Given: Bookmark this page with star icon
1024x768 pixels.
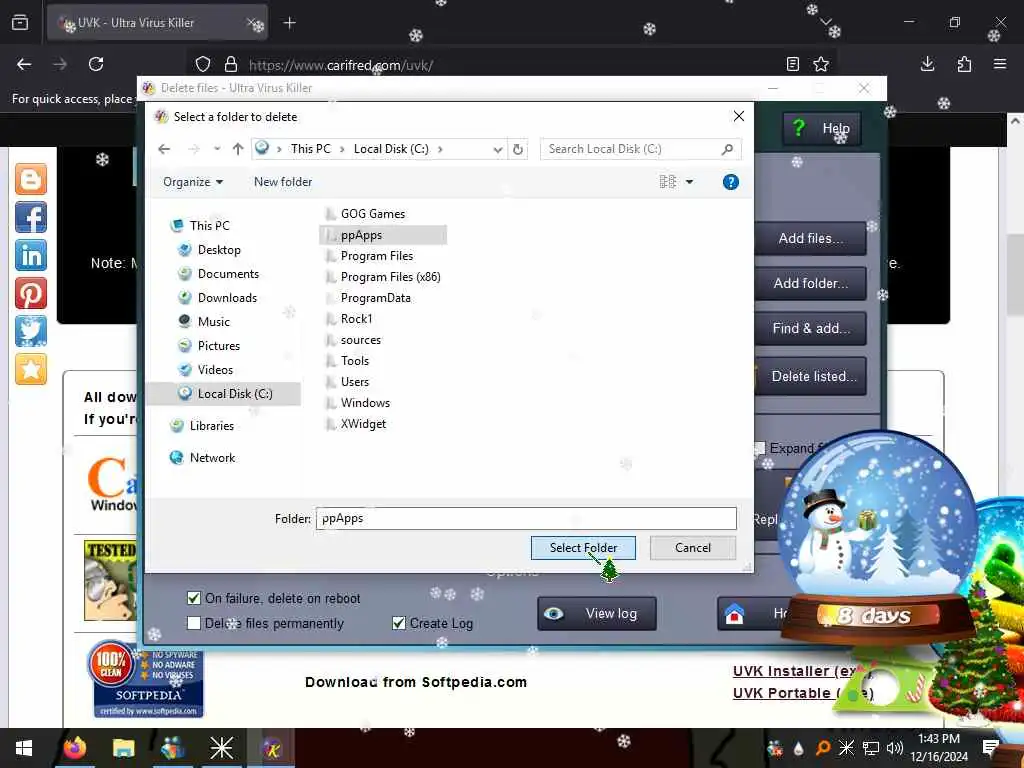Looking at the screenshot, I should pos(821,64).
